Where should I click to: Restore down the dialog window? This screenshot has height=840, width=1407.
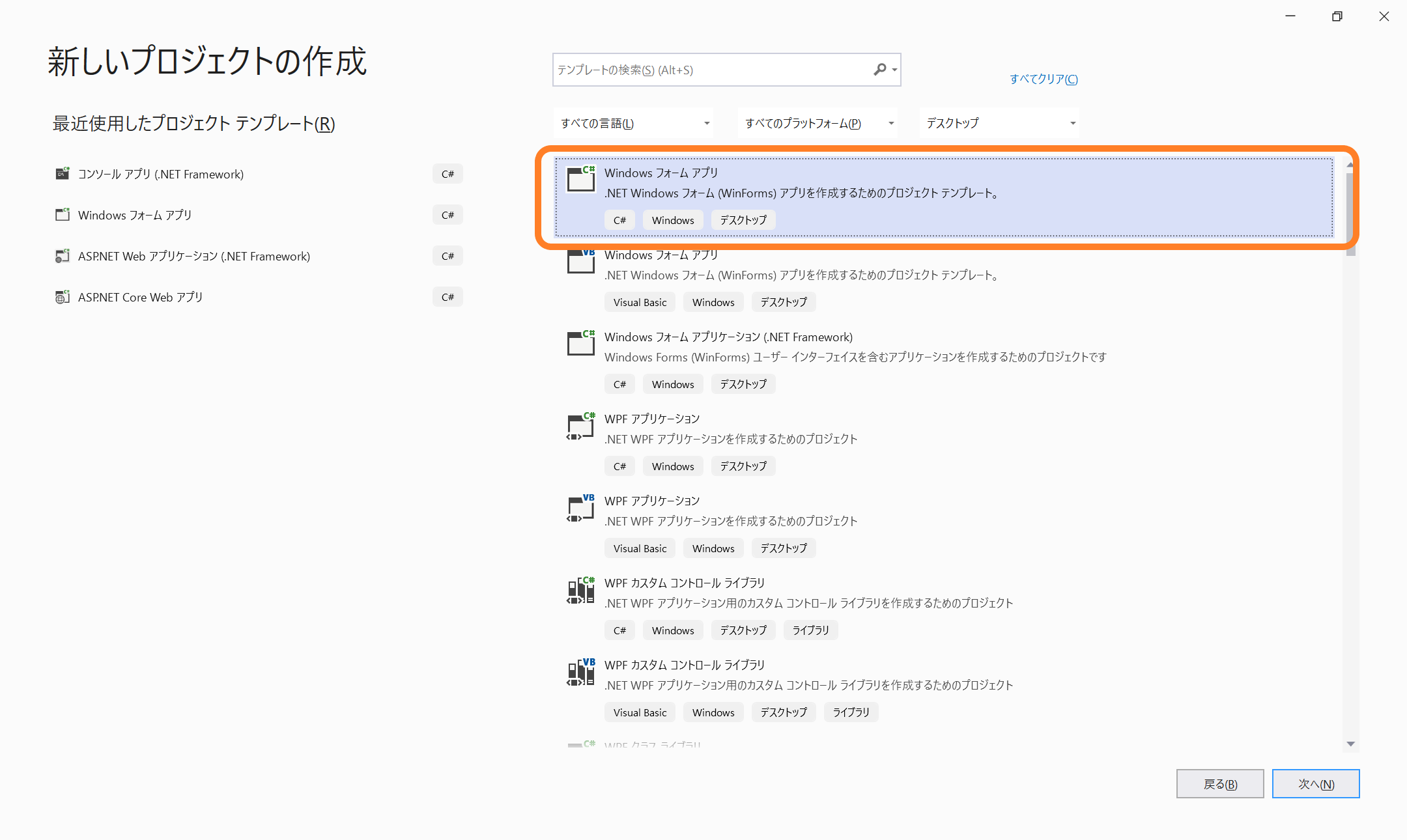tap(1337, 16)
